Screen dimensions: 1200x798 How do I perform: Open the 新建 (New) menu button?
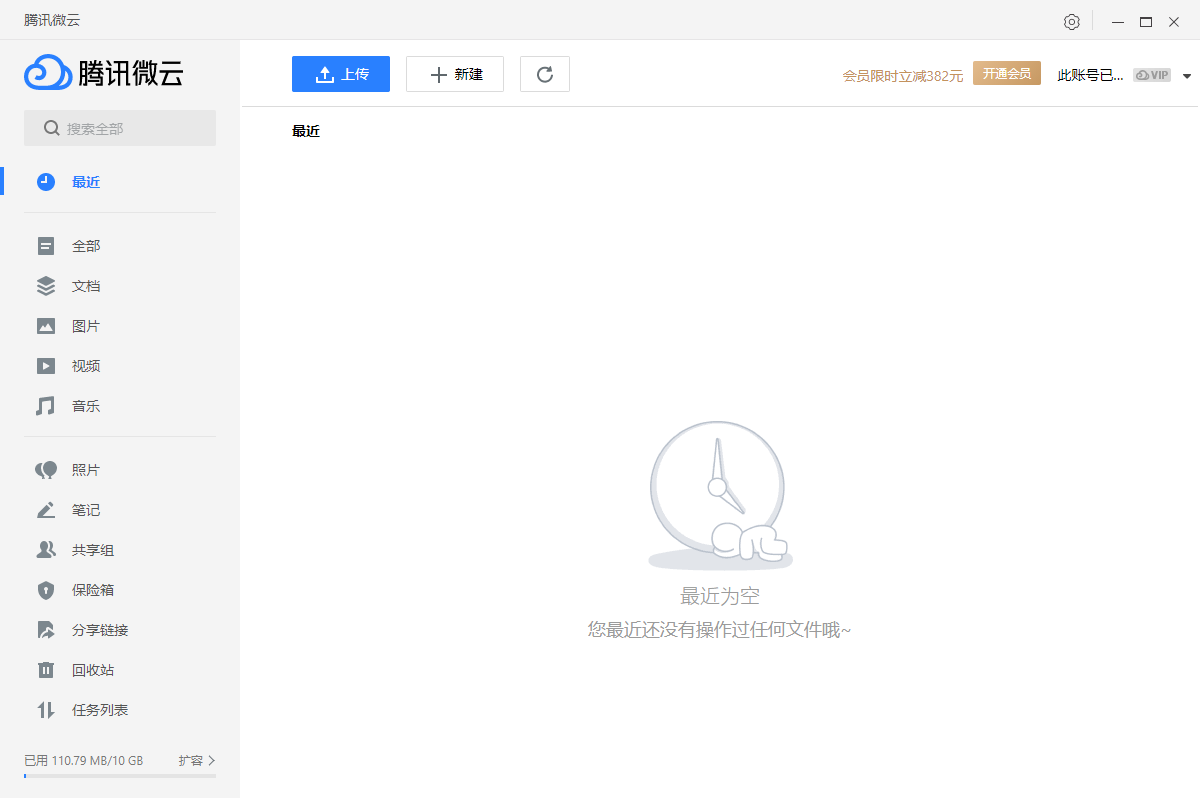(455, 74)
